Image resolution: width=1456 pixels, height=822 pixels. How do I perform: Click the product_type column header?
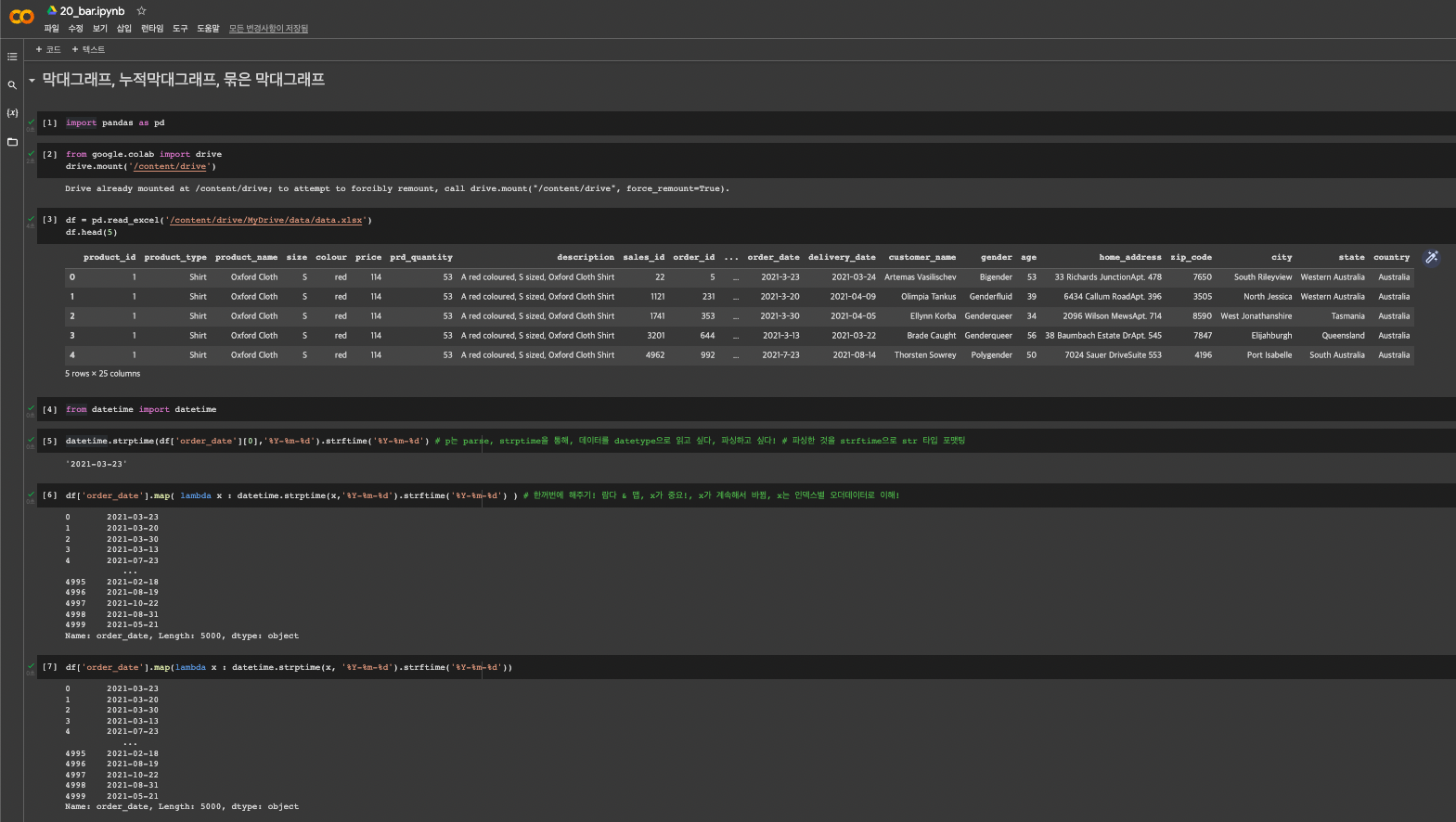(175, 257)
